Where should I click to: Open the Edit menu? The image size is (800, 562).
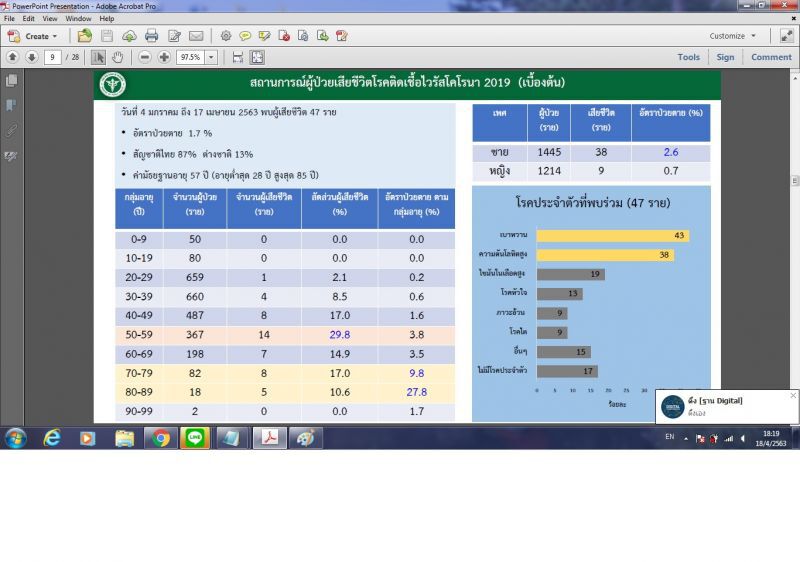click(x=29, y=18)
